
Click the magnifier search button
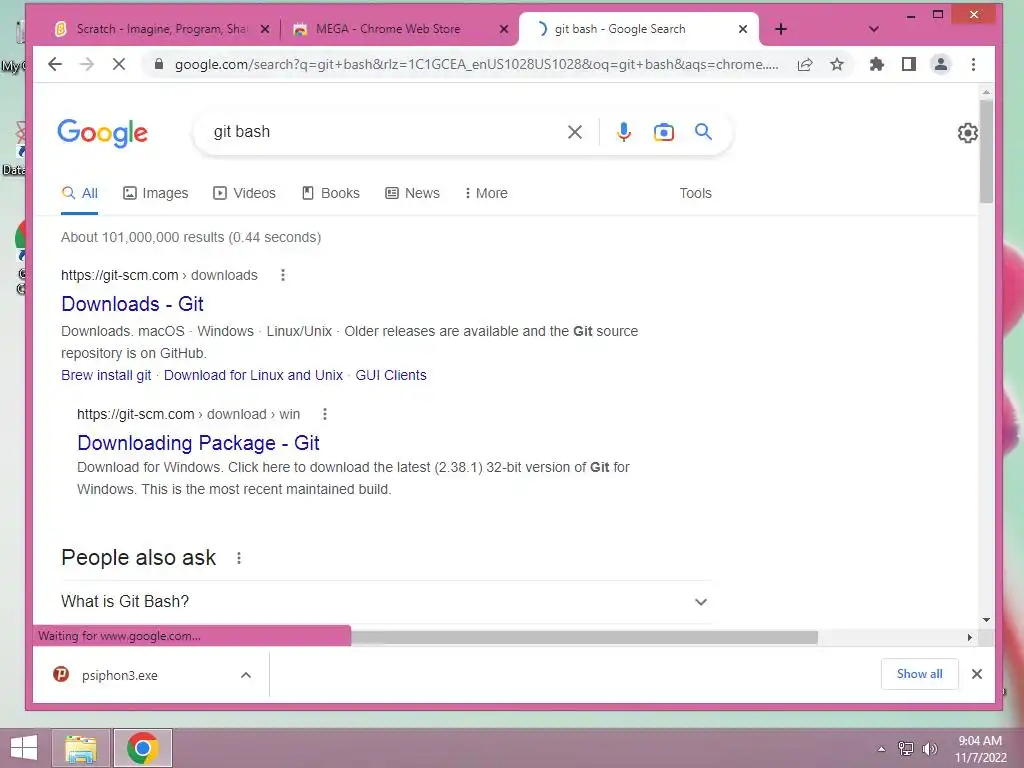tap(703, 132)
